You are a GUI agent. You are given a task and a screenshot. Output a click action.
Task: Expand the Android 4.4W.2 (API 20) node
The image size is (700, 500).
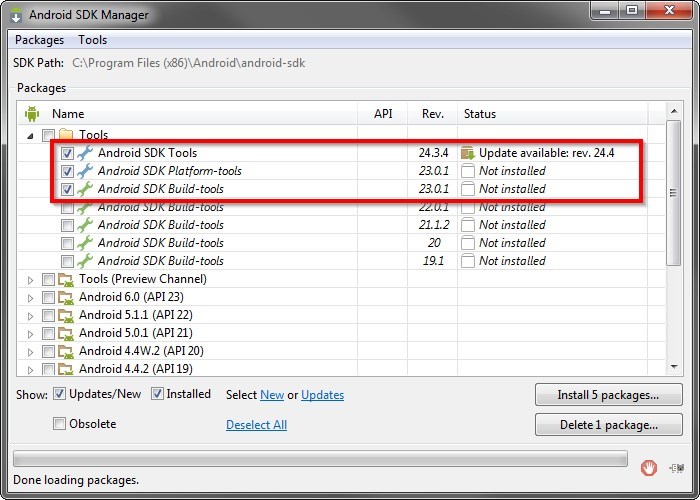tap(30, 352)
